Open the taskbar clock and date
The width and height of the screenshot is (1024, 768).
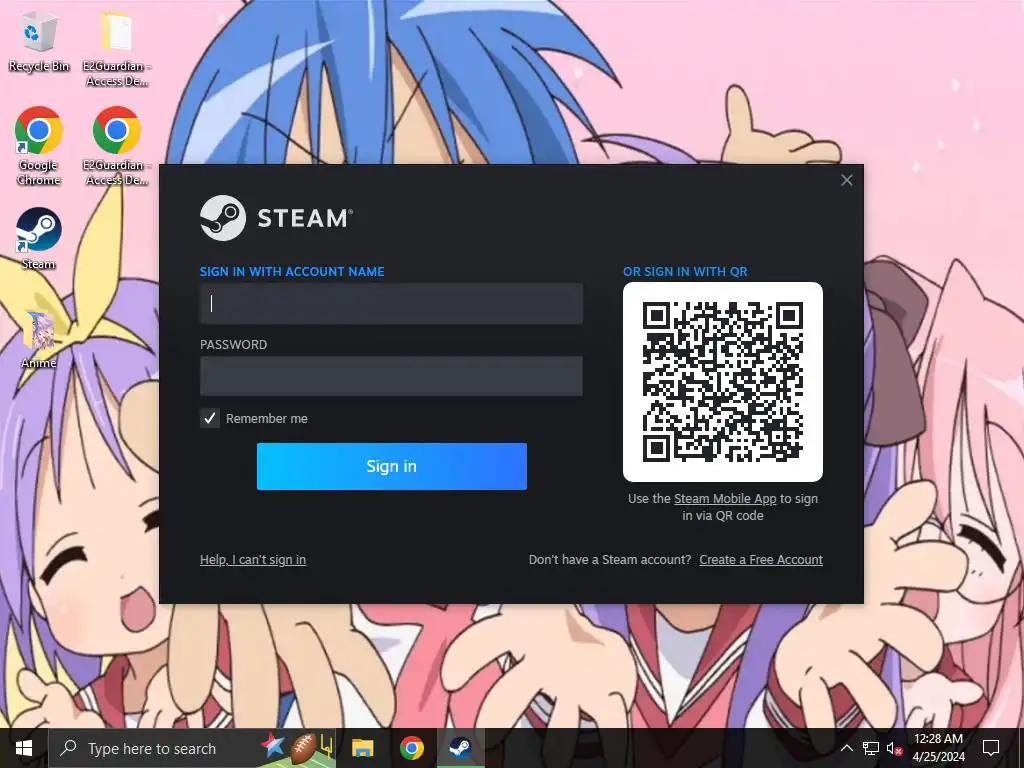938,748
